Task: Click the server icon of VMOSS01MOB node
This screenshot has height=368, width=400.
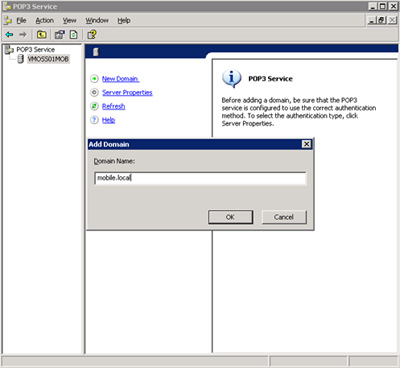Action: click(21, 59)
